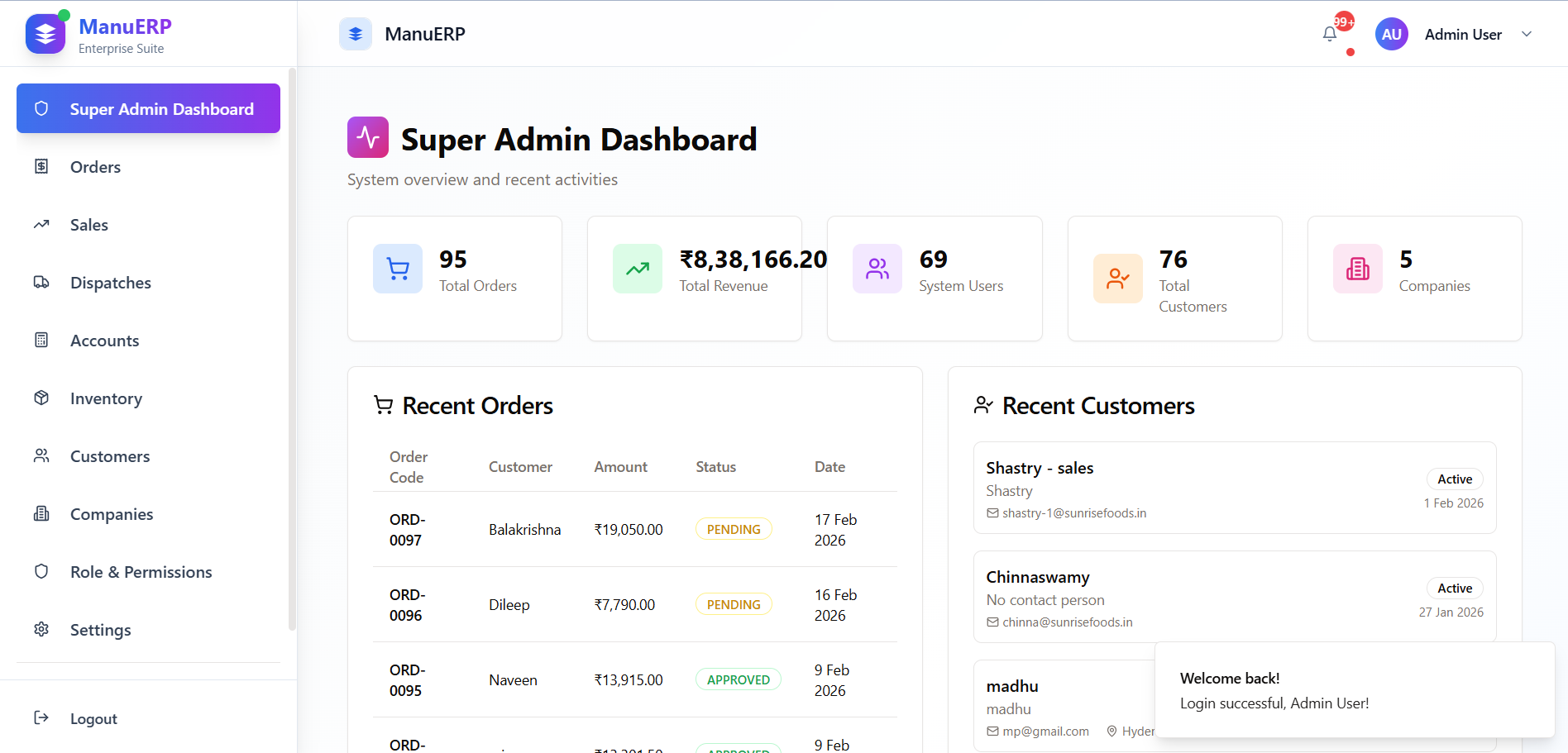The width and height of the screenshot is (1568, 753).
Task: Go to Sales in the sidebar
Action: click(x=88, y=225)
